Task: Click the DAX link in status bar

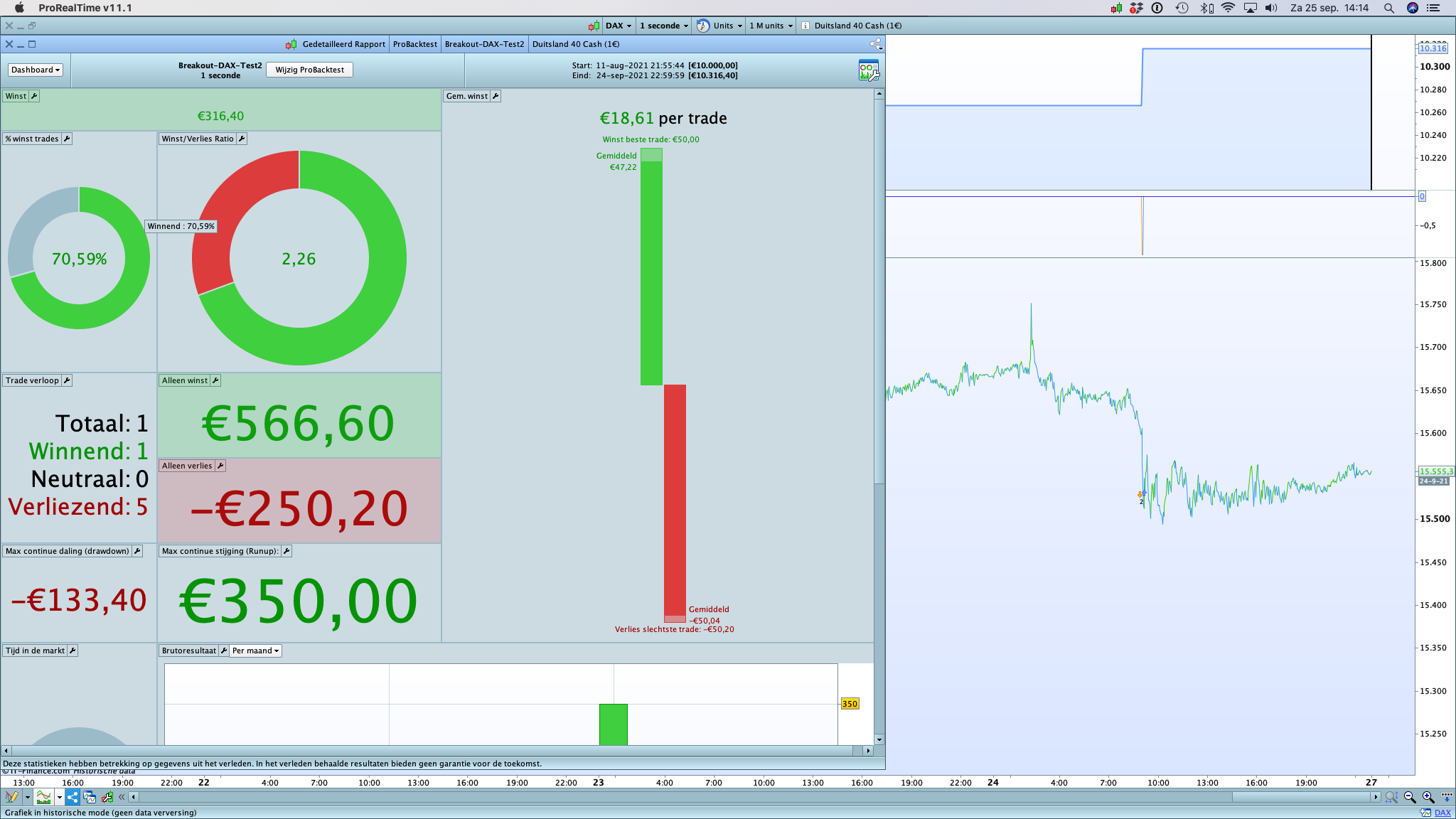Action: (x=1442, y=813)
